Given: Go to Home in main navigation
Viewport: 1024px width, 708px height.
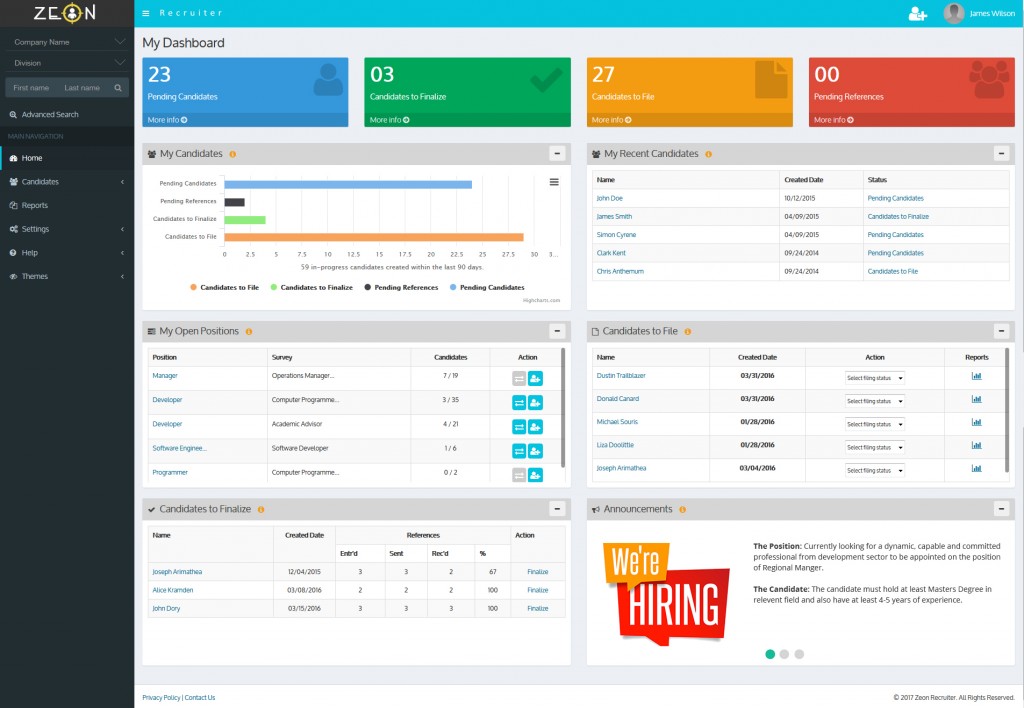Looking at the screenshot, I should [67, 158].
